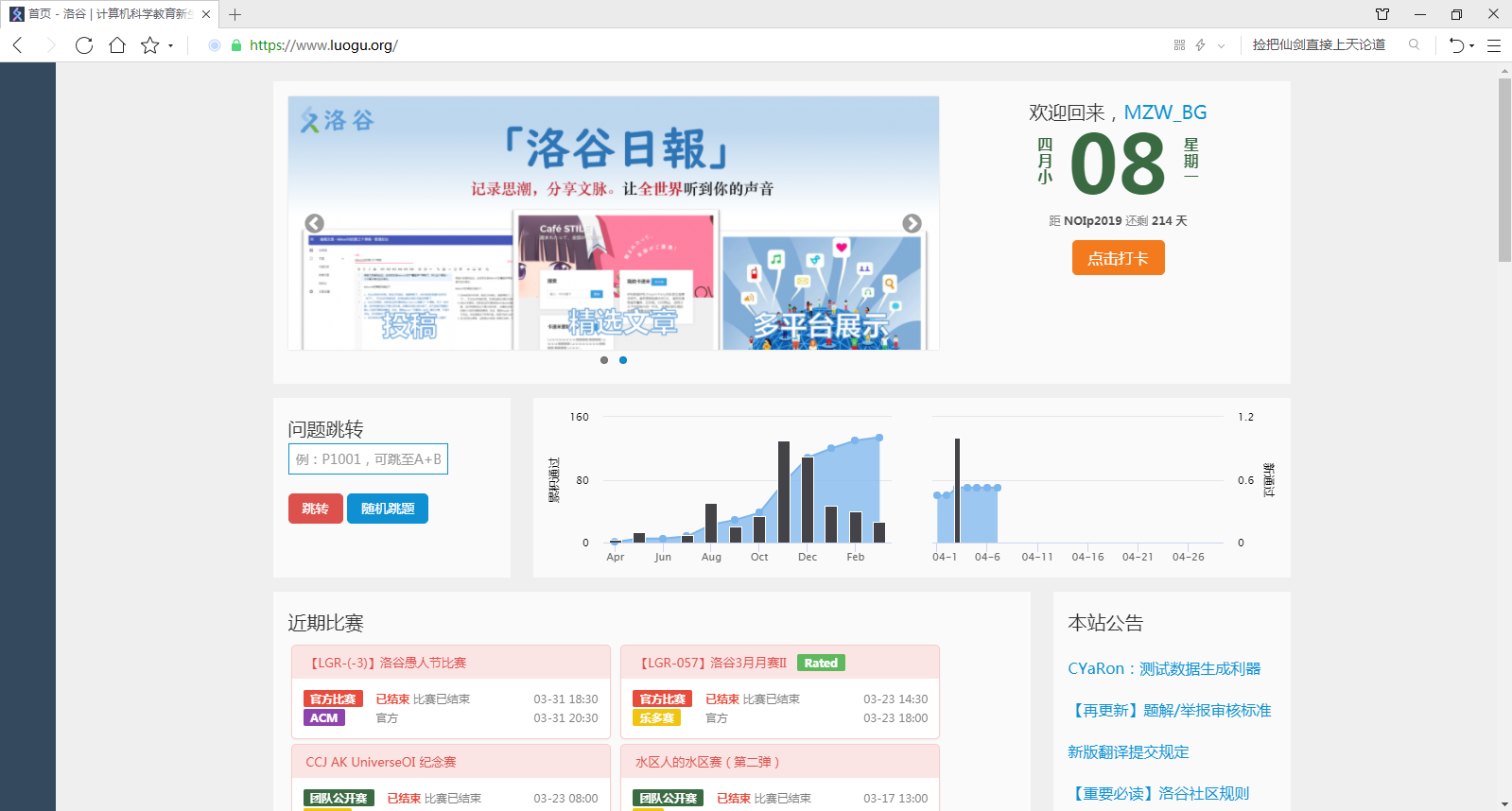Click the problem number input field
1512x811 pixels.
368,459
